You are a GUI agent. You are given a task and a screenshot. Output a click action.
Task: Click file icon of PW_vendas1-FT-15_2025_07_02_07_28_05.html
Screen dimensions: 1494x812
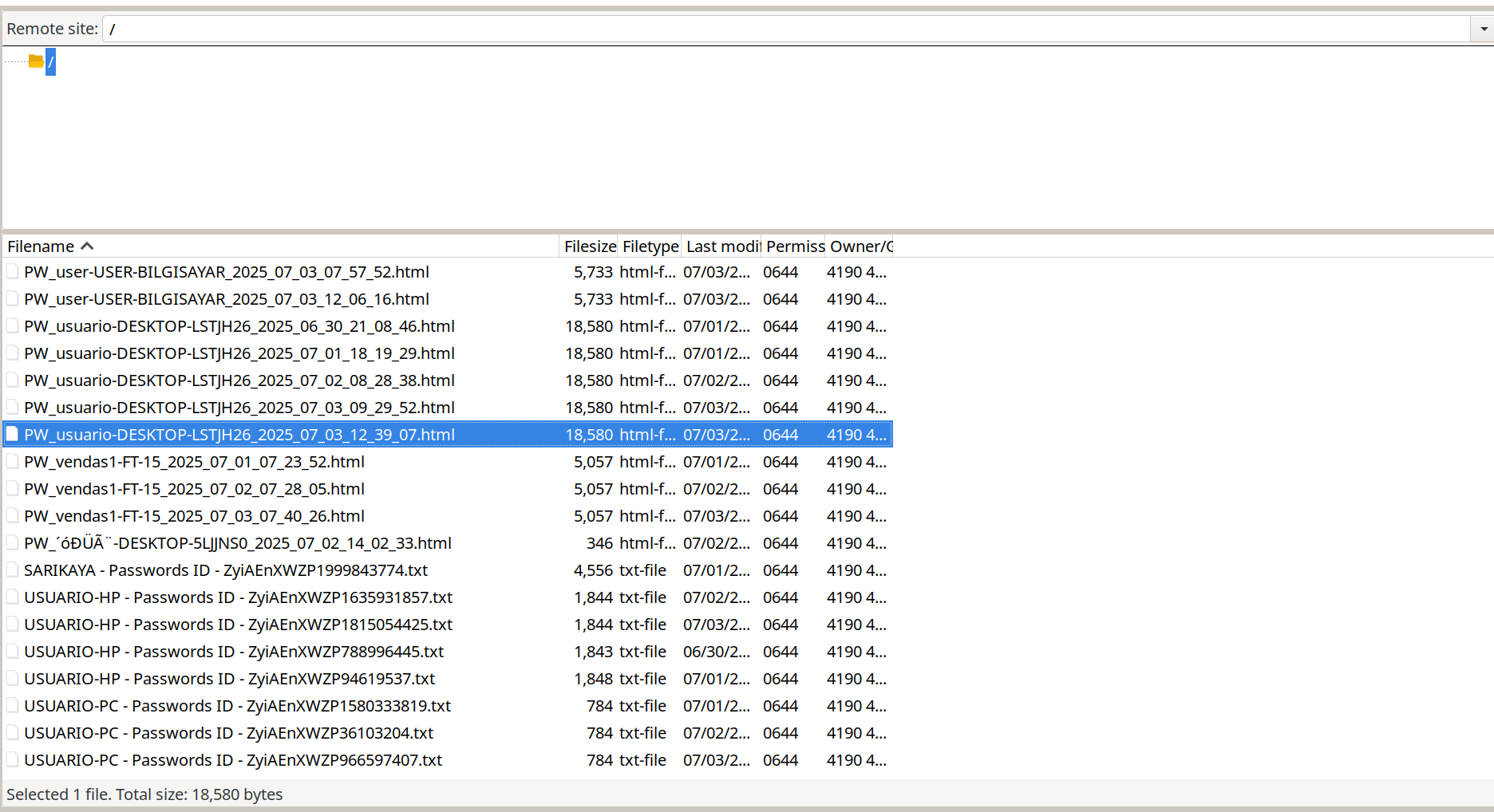click(x=13, y=489)
